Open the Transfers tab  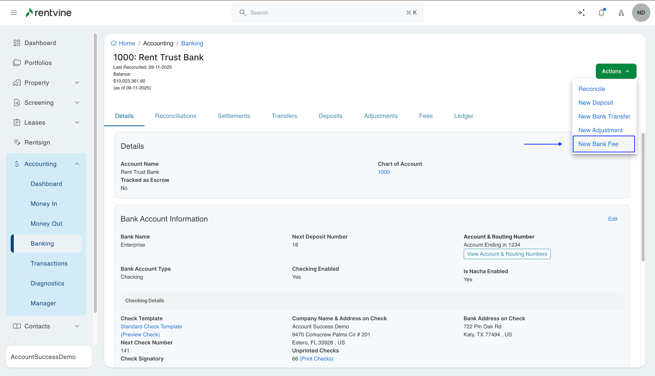coord(284,116)
